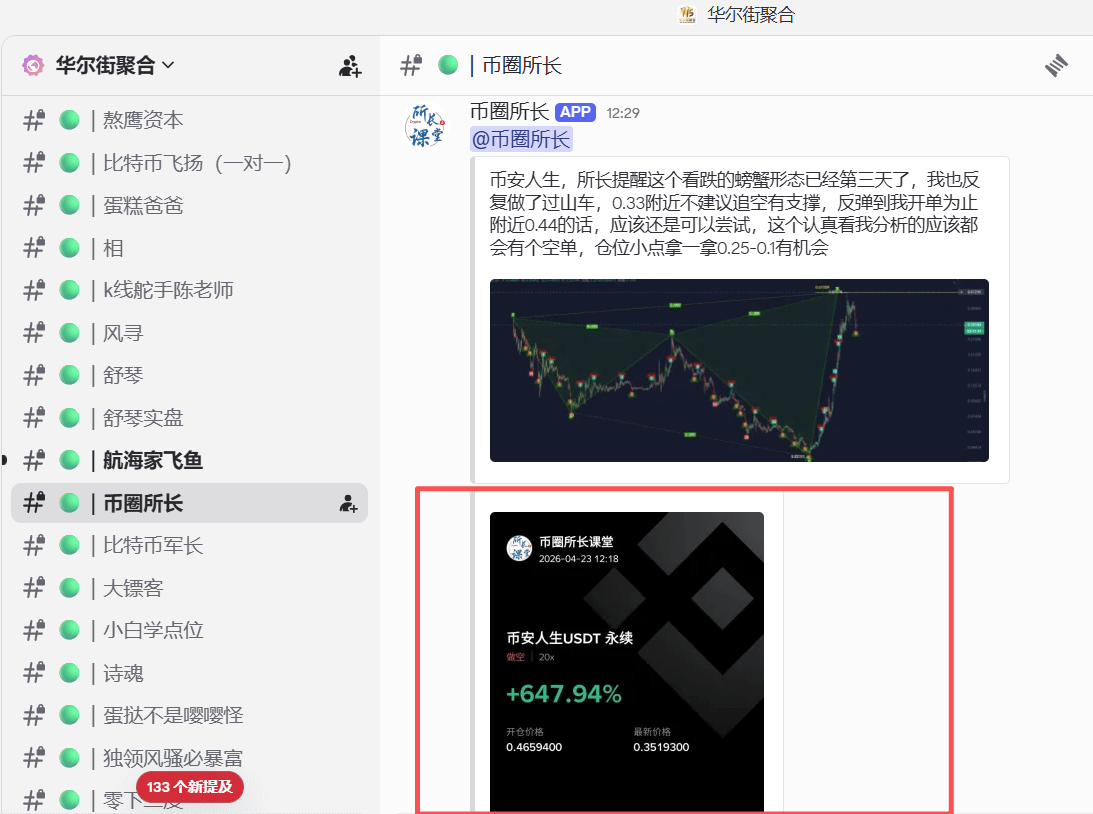Screen dimensions: 1093x814
Task: Click the add people icon in sidebar header
Action: 350,66
